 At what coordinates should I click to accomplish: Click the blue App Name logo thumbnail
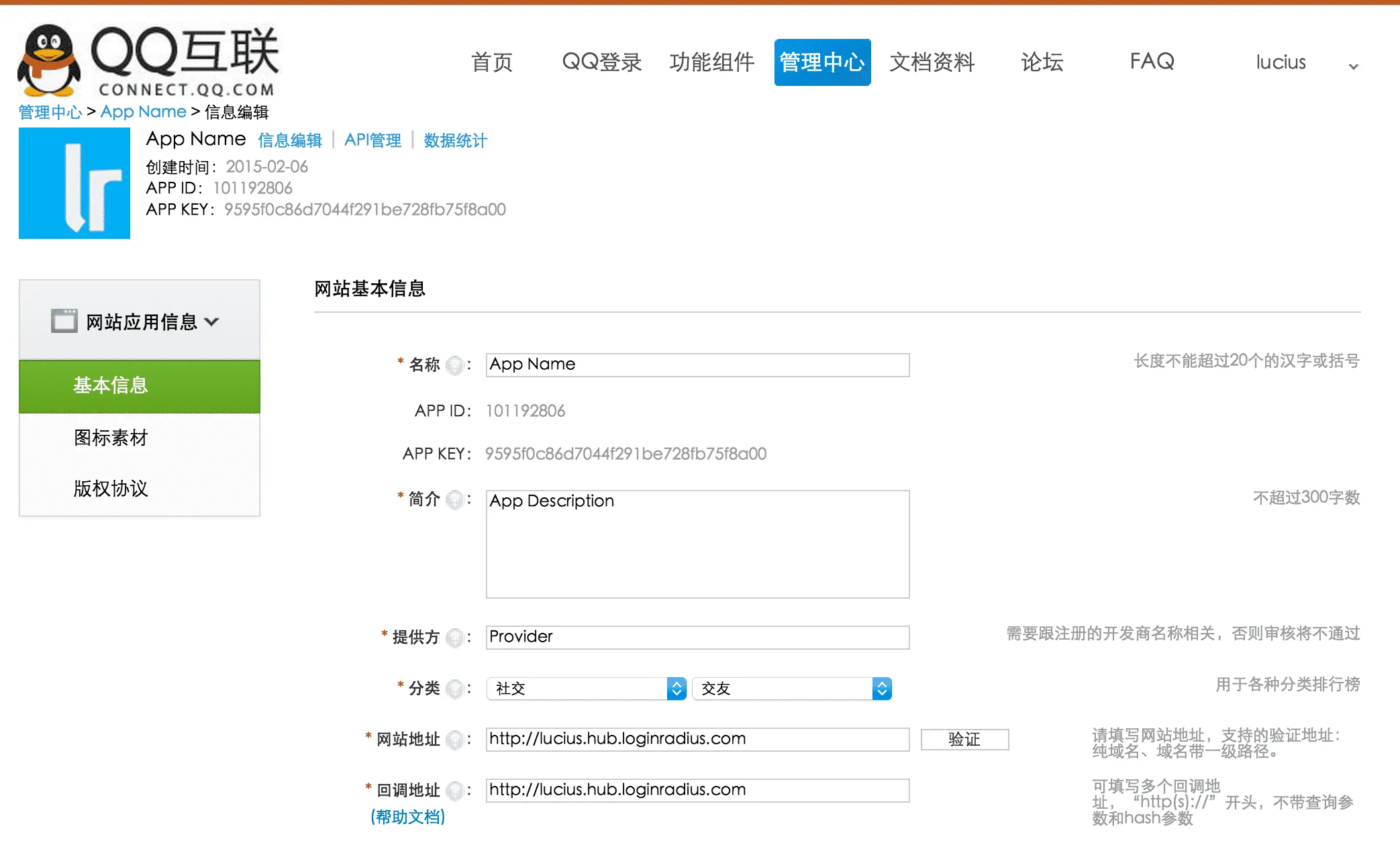[74, 183]
